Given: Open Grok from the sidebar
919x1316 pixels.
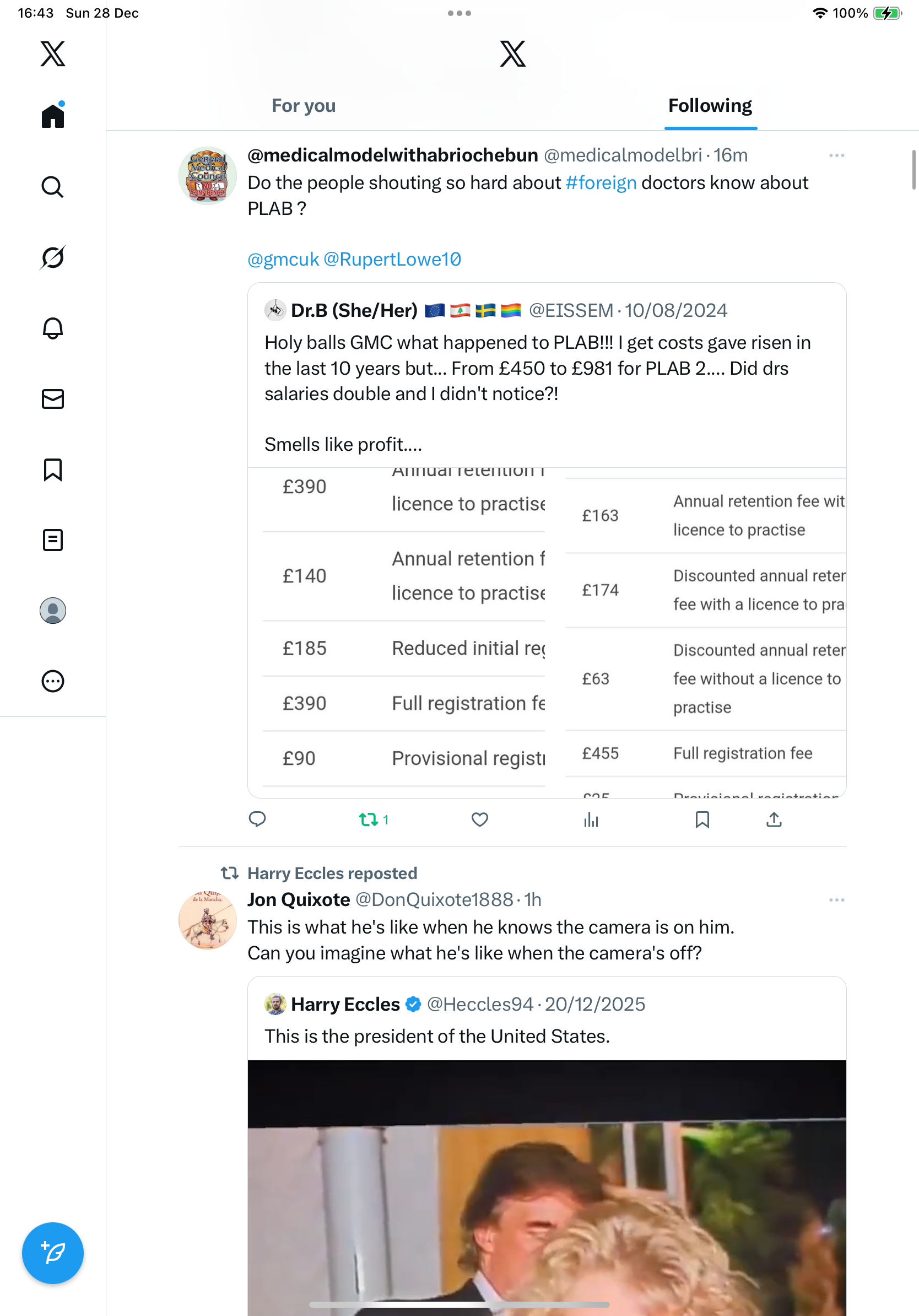Looking at the screenshot, I should [x=53, y=258].
